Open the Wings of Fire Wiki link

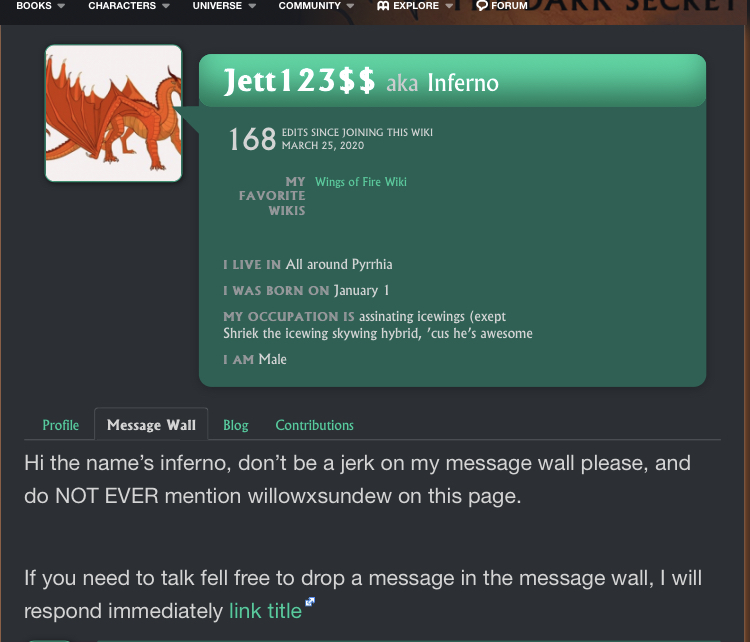coord(361,182)
